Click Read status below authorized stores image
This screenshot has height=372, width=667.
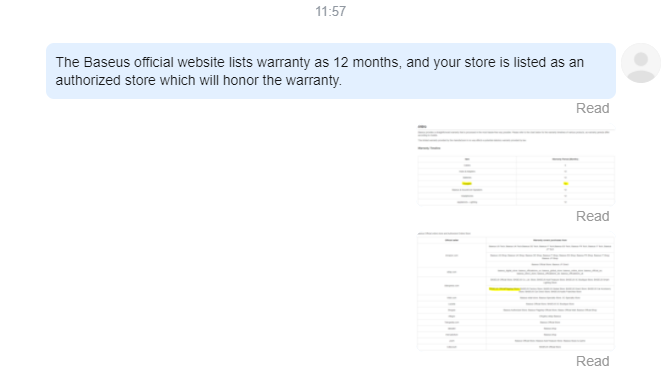tap(592, 361)
